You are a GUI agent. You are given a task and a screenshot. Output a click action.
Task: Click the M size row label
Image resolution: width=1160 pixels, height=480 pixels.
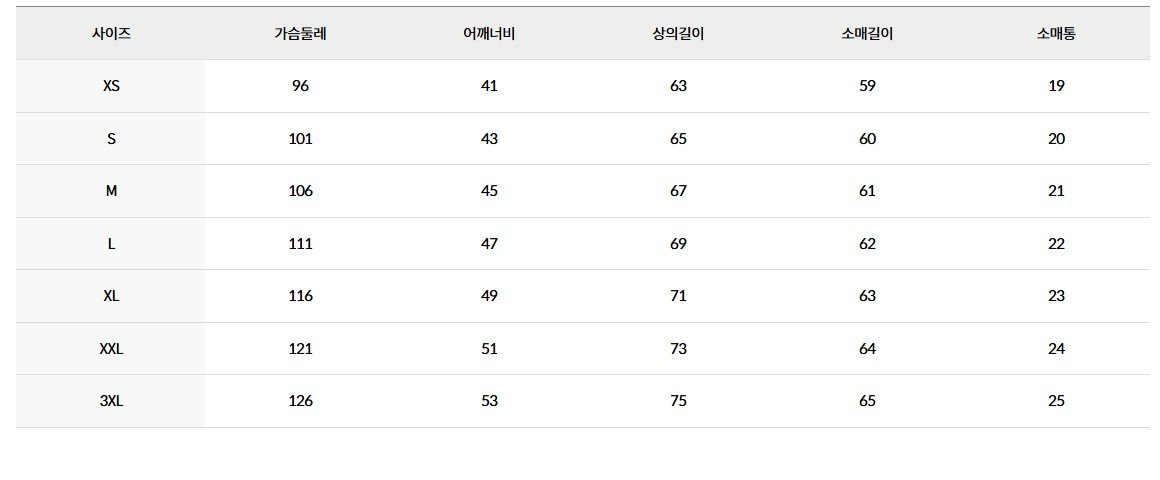(x=111, y=191)
